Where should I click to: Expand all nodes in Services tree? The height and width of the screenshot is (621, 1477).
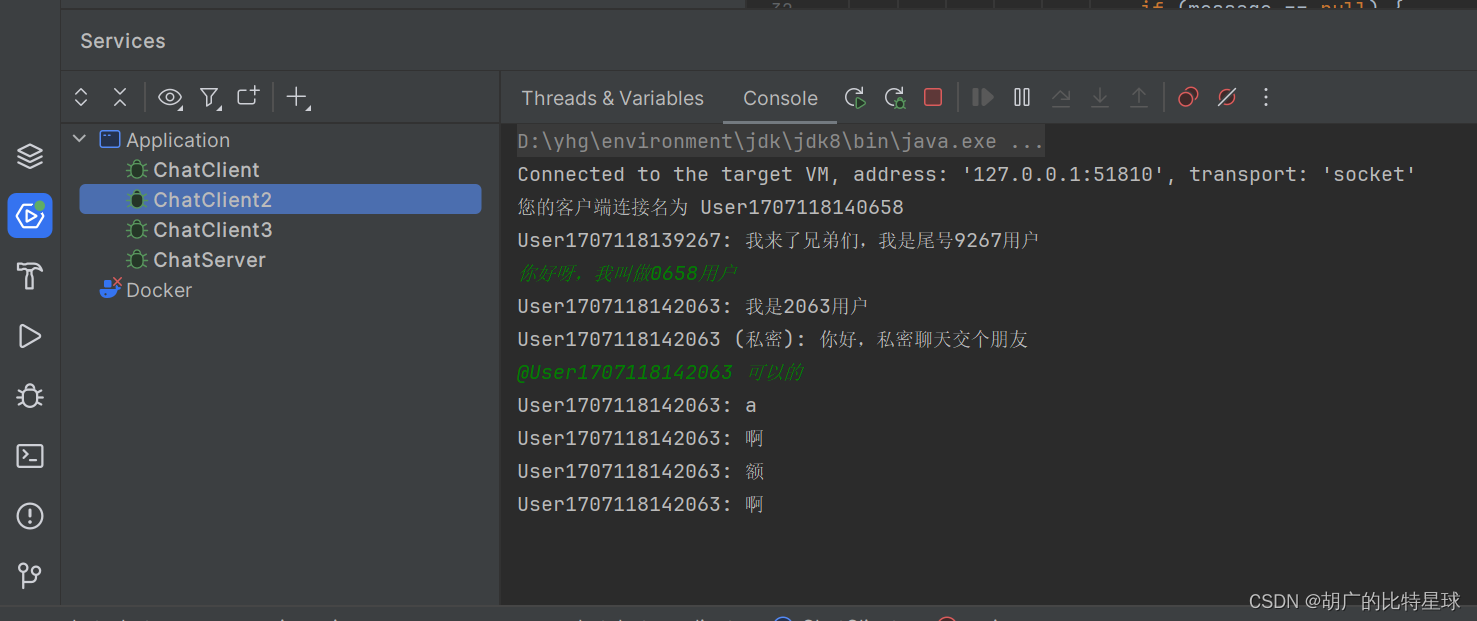coord(81,97)
